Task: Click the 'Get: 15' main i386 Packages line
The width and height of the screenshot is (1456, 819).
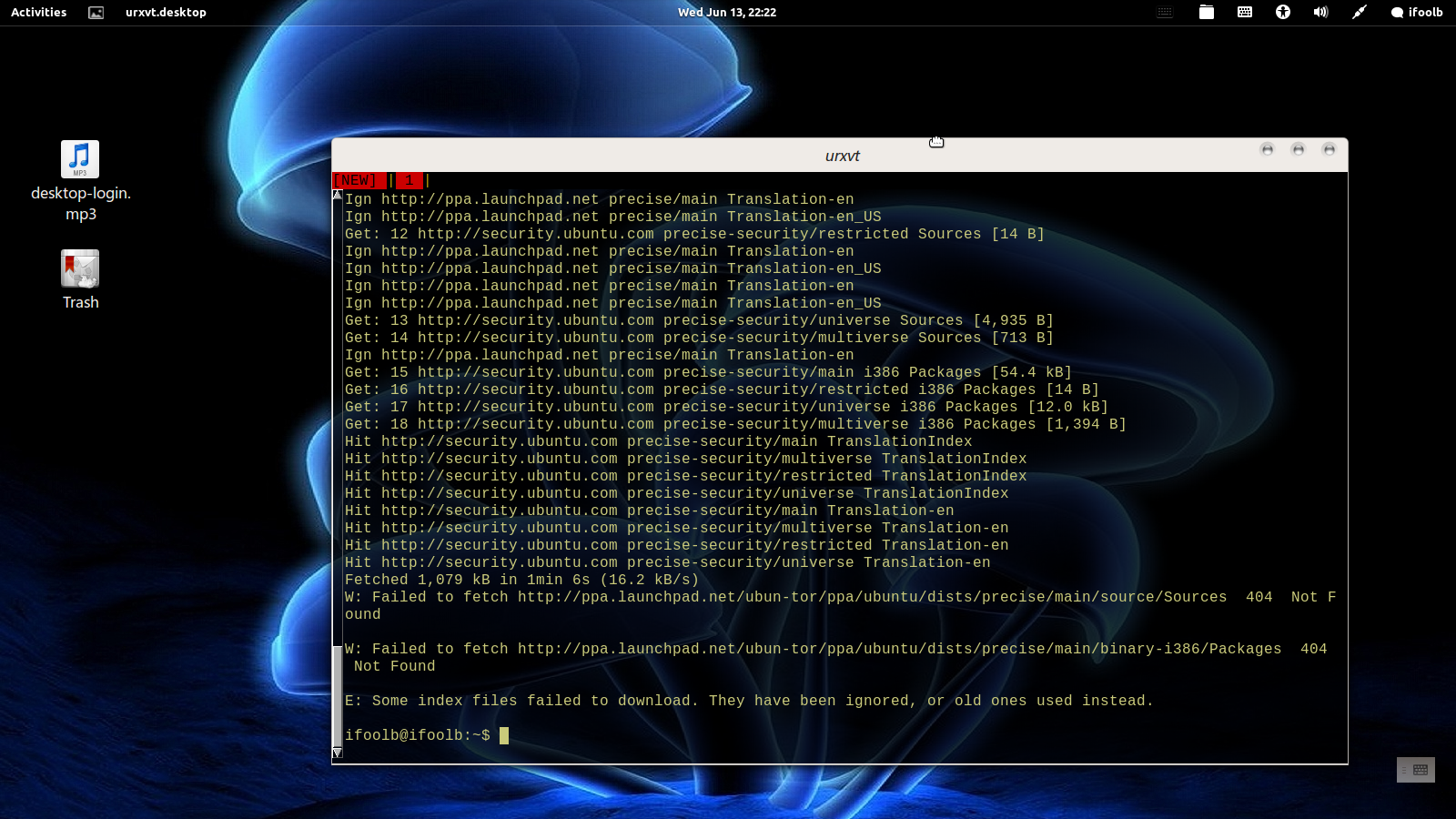Action: pos(708,372)
